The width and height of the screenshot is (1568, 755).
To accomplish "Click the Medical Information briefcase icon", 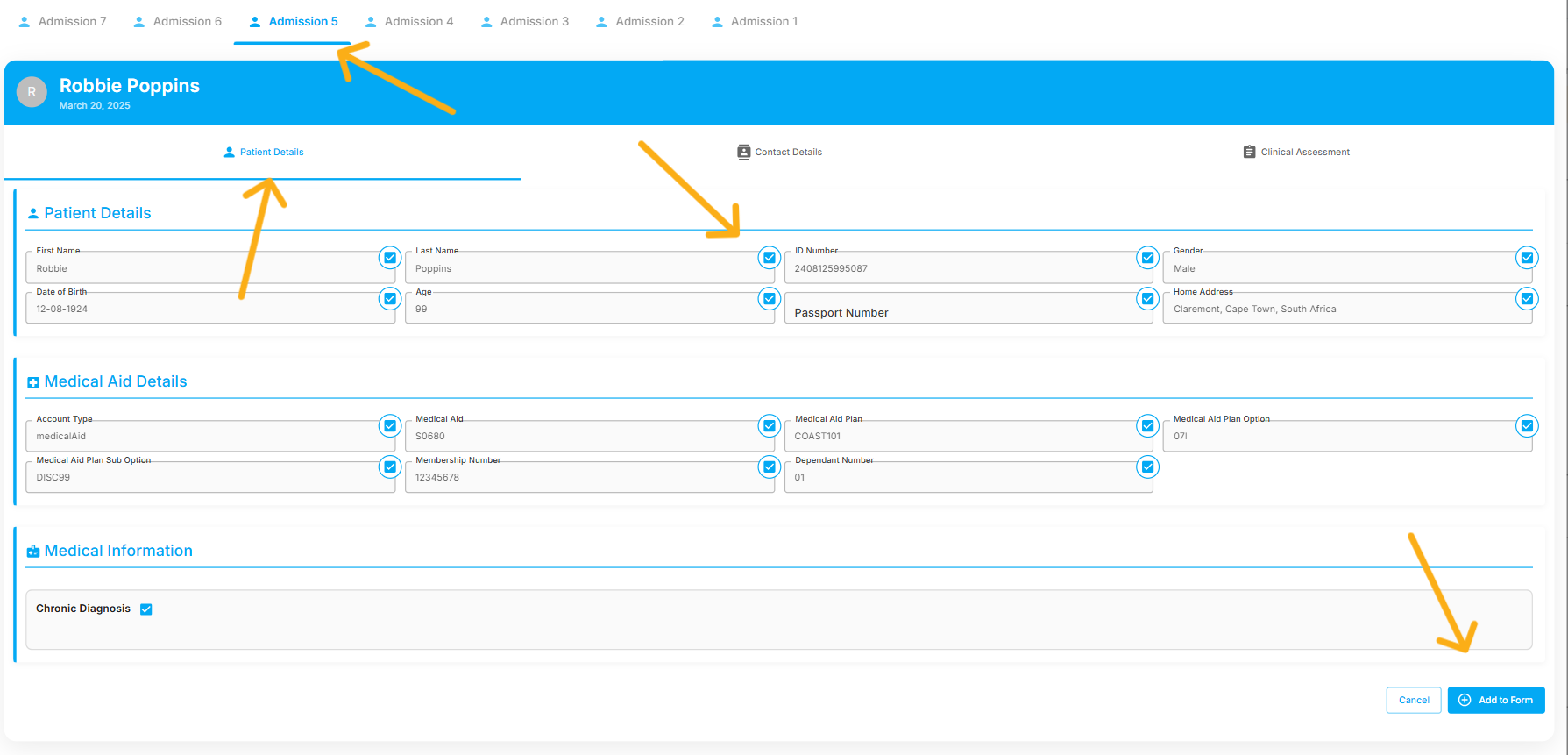I will (x=33, y=552).
